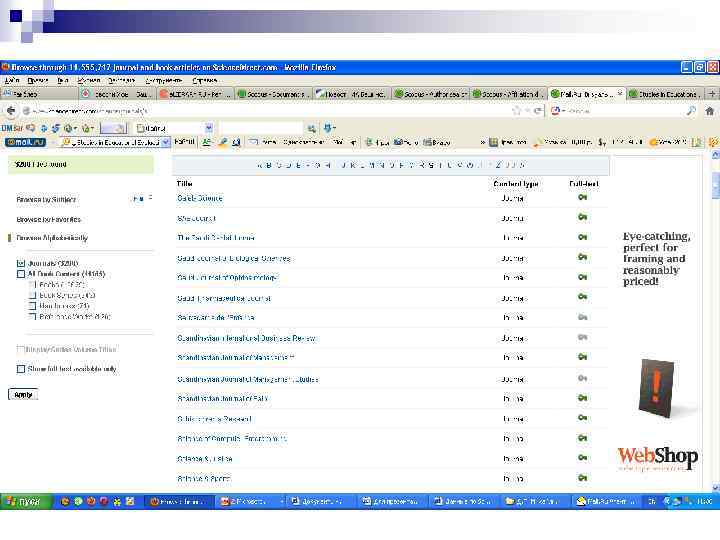Select Browse Alphabetically
Viewport: 720px width, 540px height.
coord(52,238)
